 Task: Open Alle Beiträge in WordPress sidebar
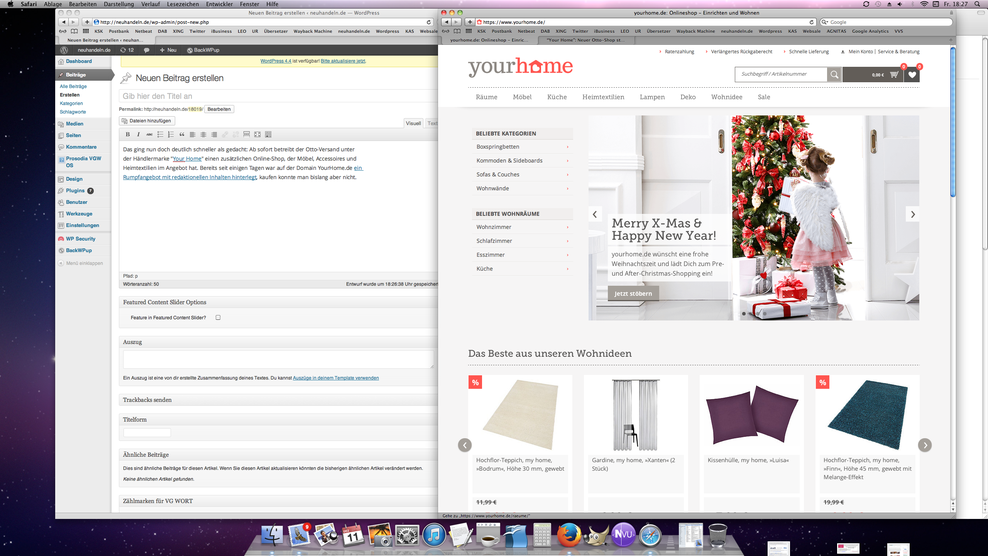pos(73,86)
